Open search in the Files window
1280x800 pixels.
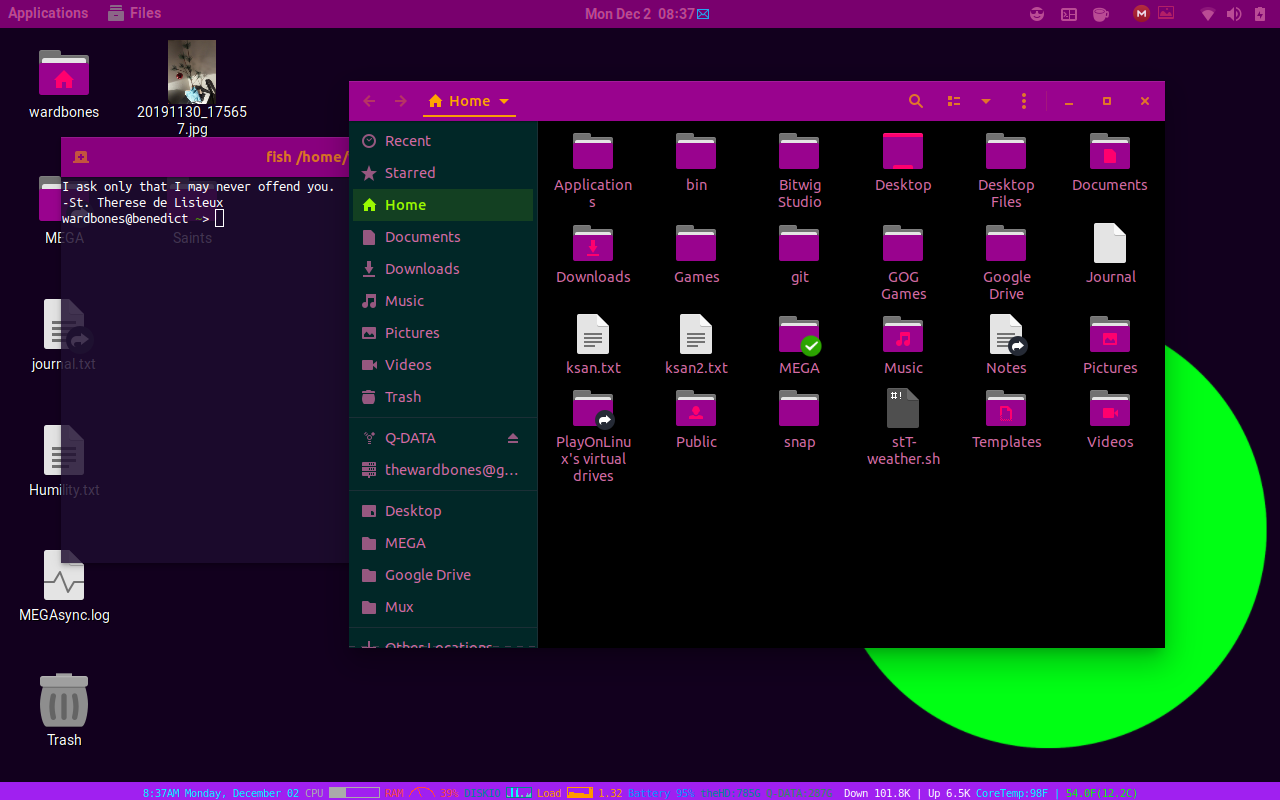point(916,101)
